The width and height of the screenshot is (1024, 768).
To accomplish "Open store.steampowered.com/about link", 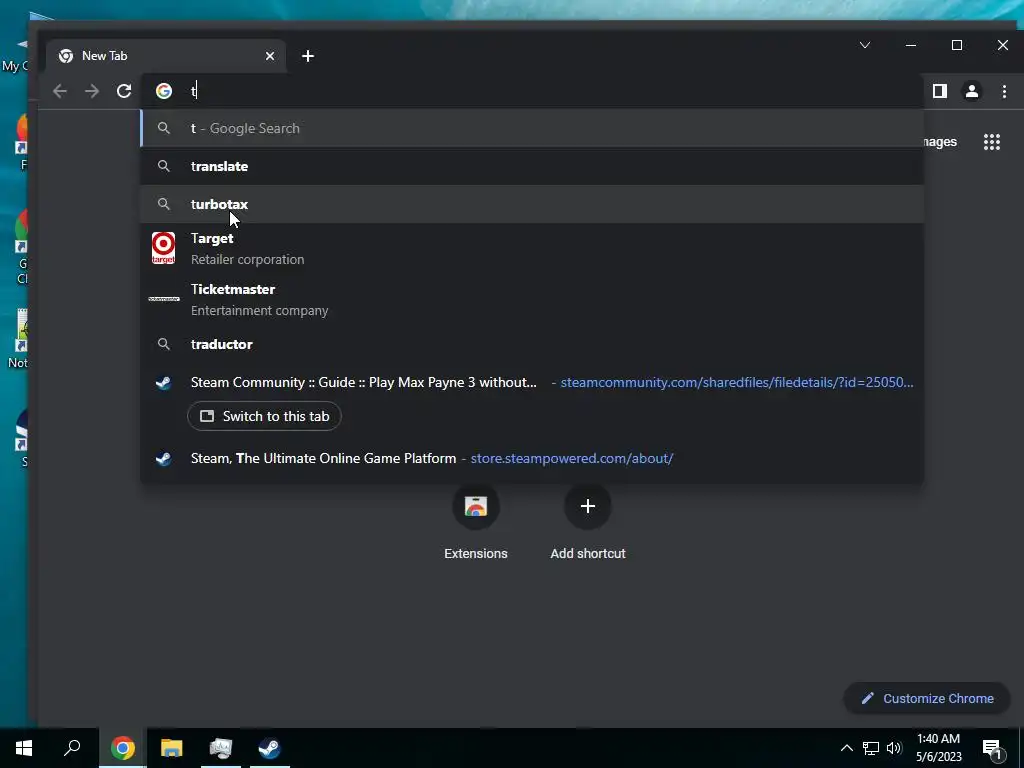I will 572,458.
